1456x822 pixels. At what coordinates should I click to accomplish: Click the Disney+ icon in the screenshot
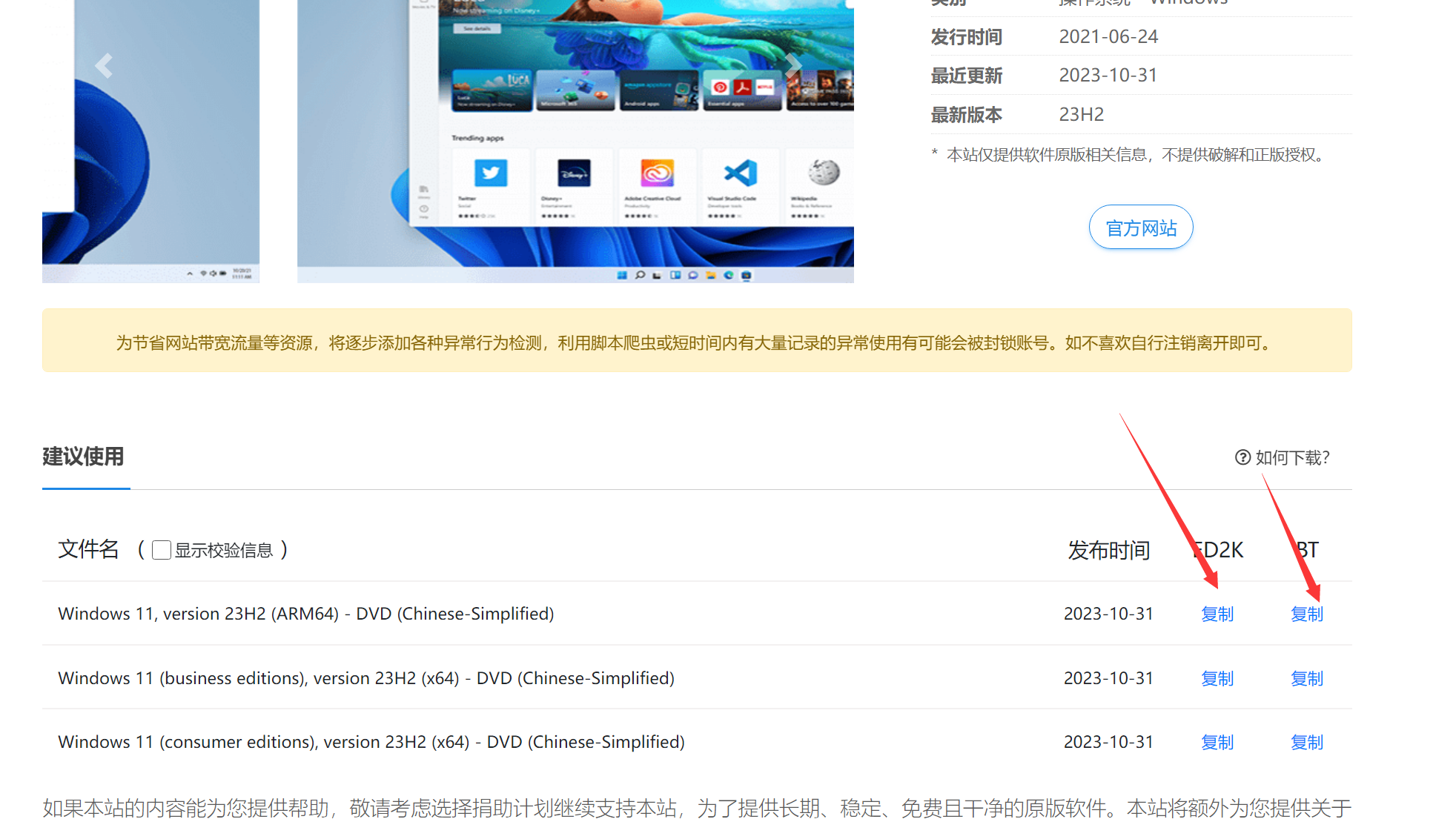tap(574, 173)
